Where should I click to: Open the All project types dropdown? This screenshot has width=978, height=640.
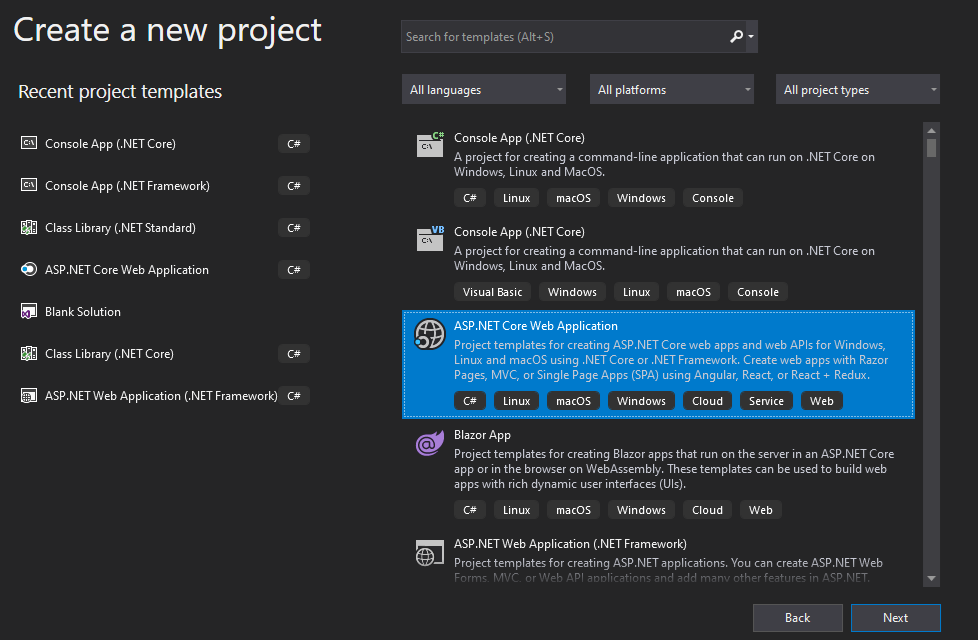(858, 90)
